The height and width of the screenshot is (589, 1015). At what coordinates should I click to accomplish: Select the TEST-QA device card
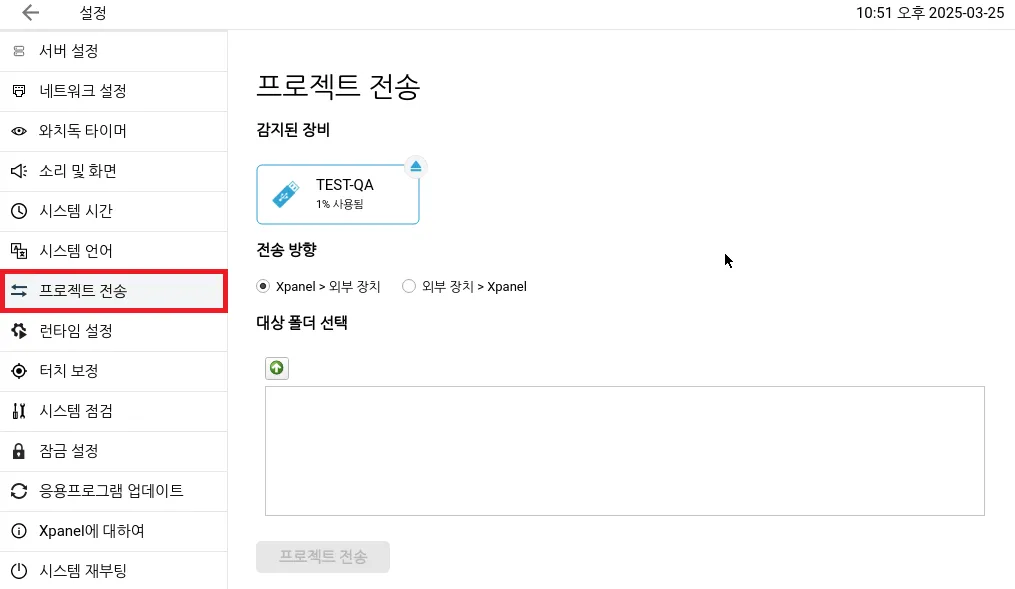tap(338, 195)
